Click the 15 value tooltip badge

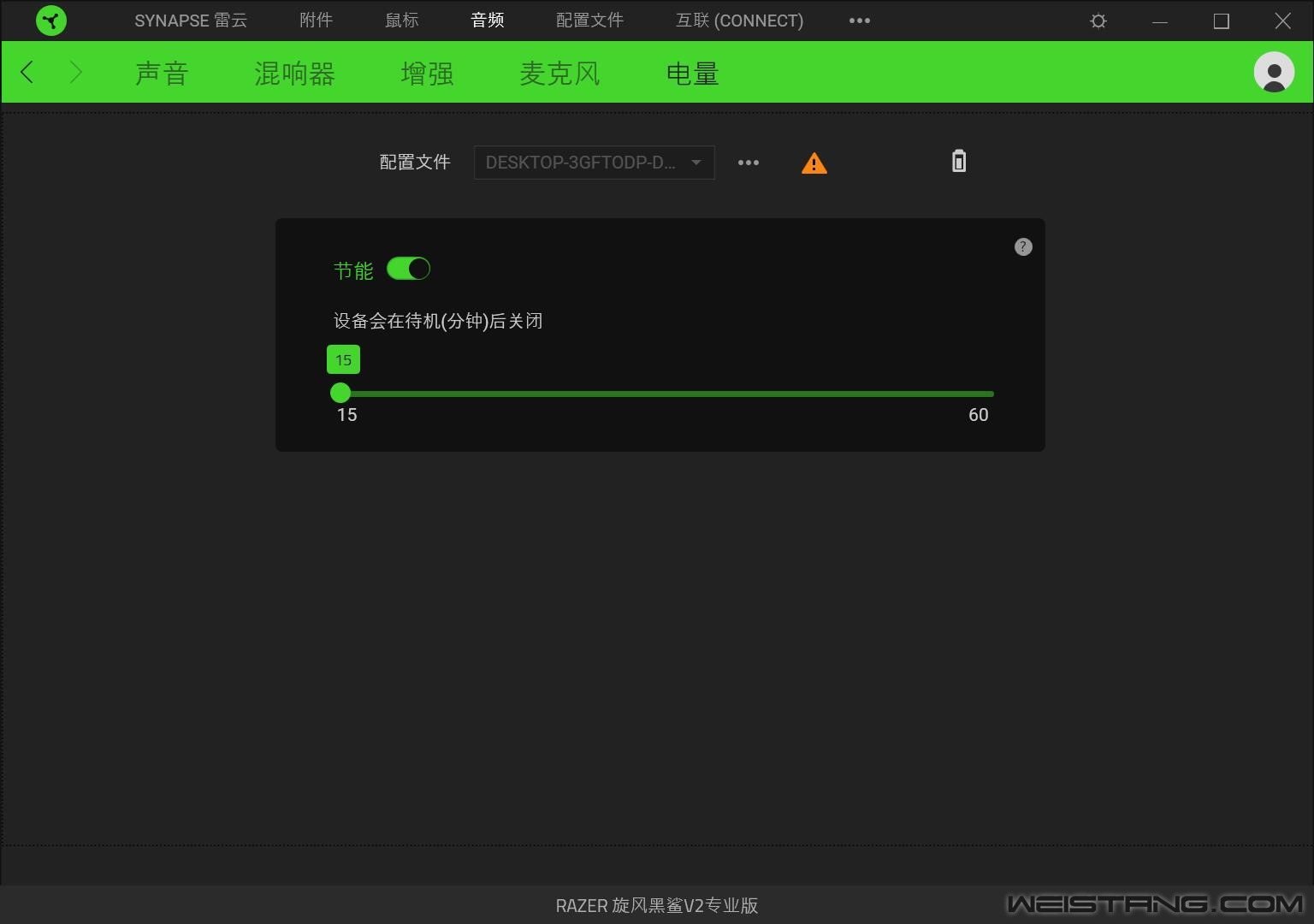[343, 360]
